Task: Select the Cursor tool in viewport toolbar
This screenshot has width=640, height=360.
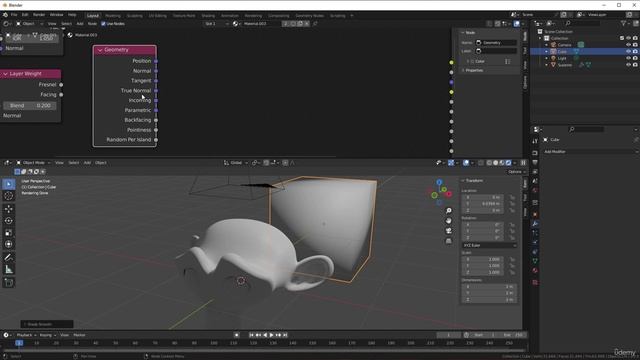Action: (8, 196)
